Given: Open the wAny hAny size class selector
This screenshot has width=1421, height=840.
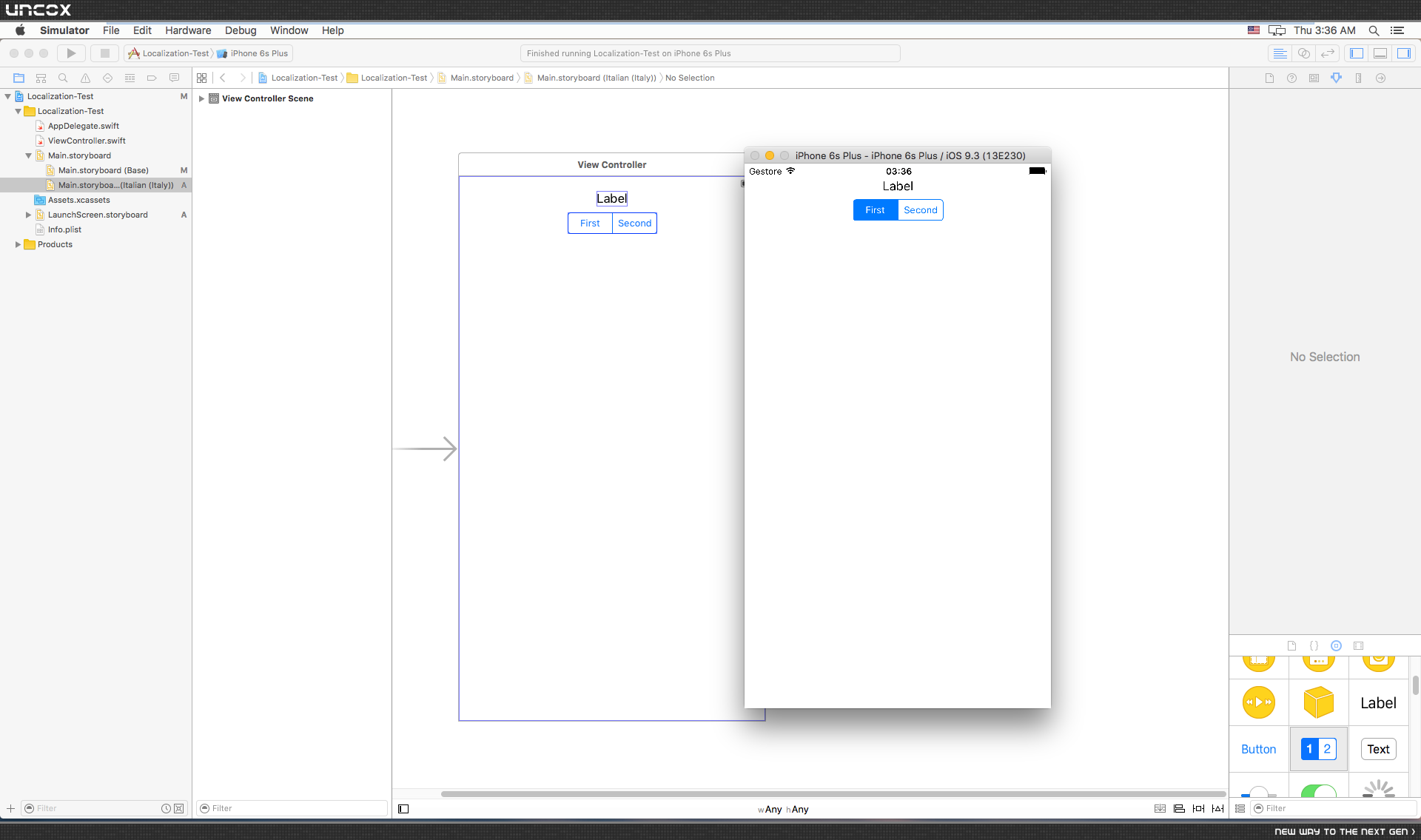Looking at the screenshot, I should point(783,810).
